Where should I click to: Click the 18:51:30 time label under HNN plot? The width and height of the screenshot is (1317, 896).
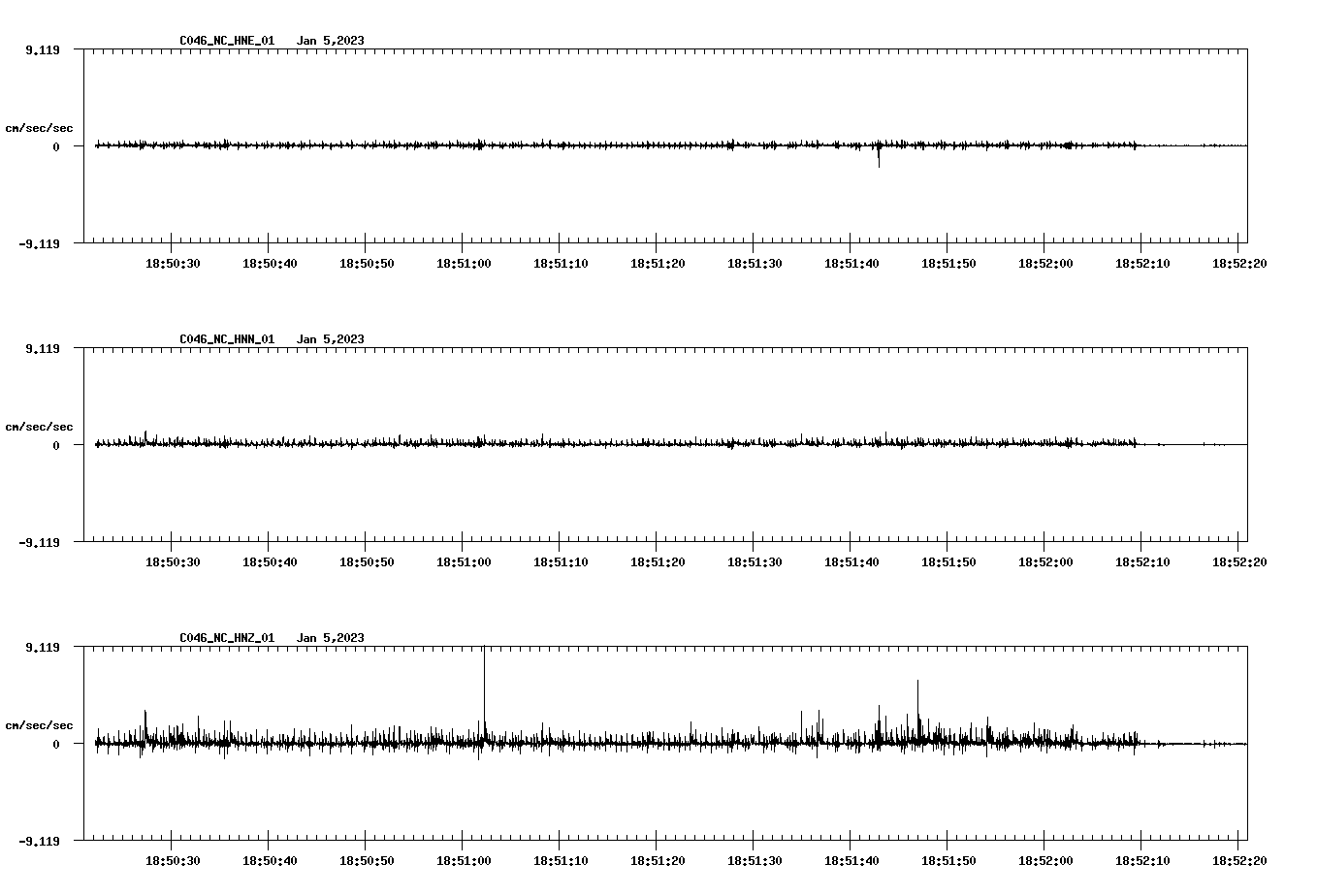click(x=755, y=561)
